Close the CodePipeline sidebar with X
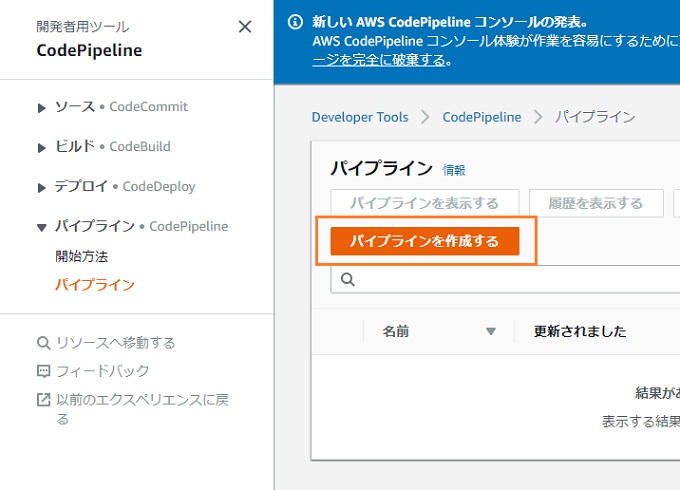 point(245,27)
